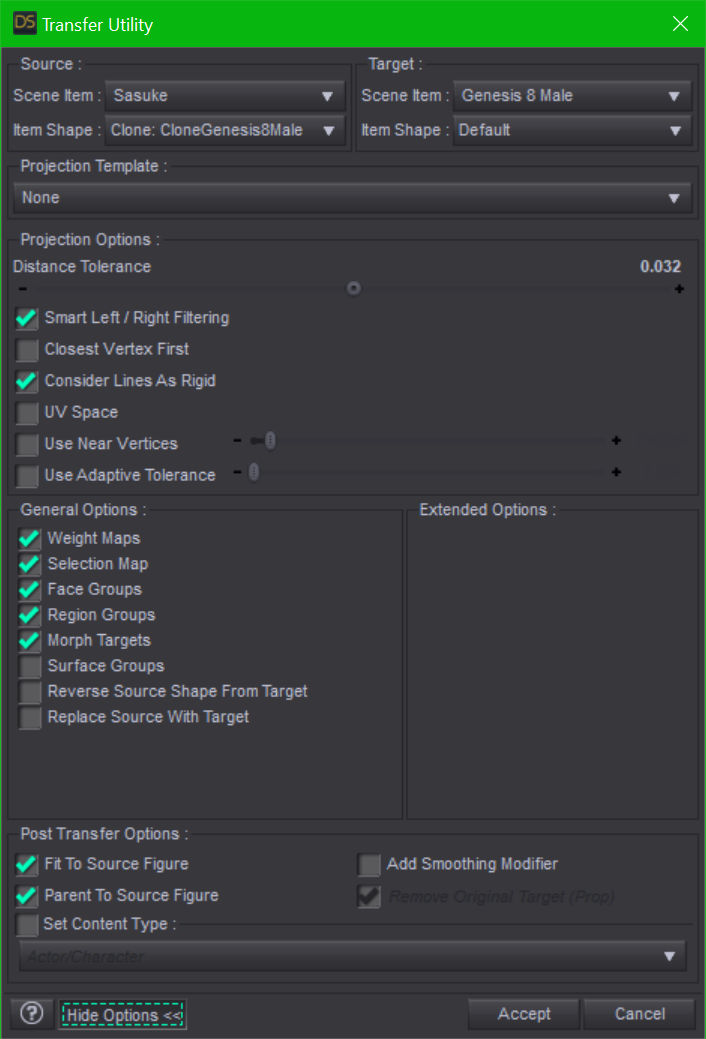
Task: Click the Use Near Vertices plus icon
Action: point(616,440)
